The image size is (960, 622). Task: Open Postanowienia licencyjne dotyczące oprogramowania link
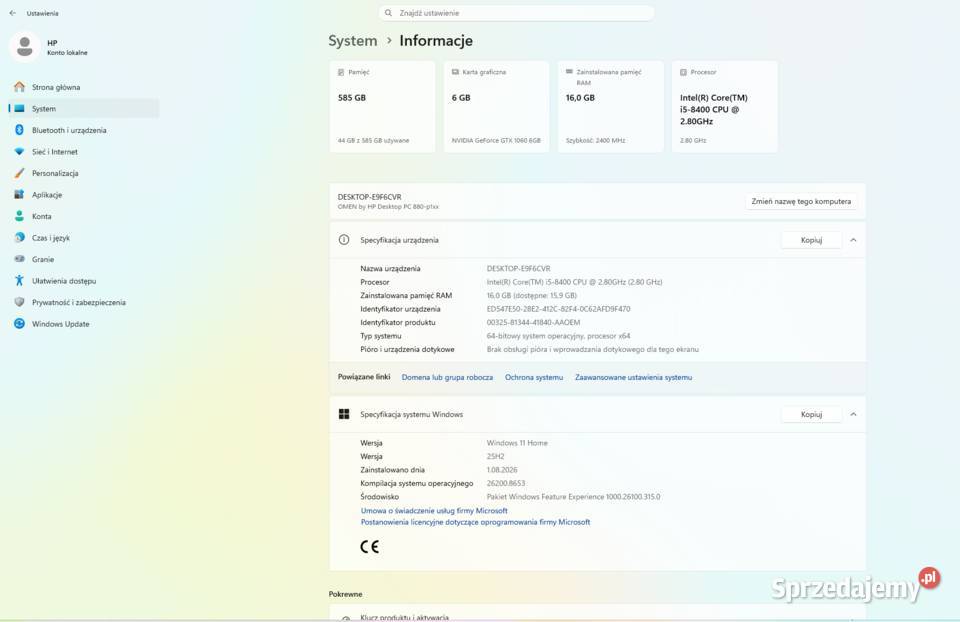pyautogui.click(x=475, y=522)
